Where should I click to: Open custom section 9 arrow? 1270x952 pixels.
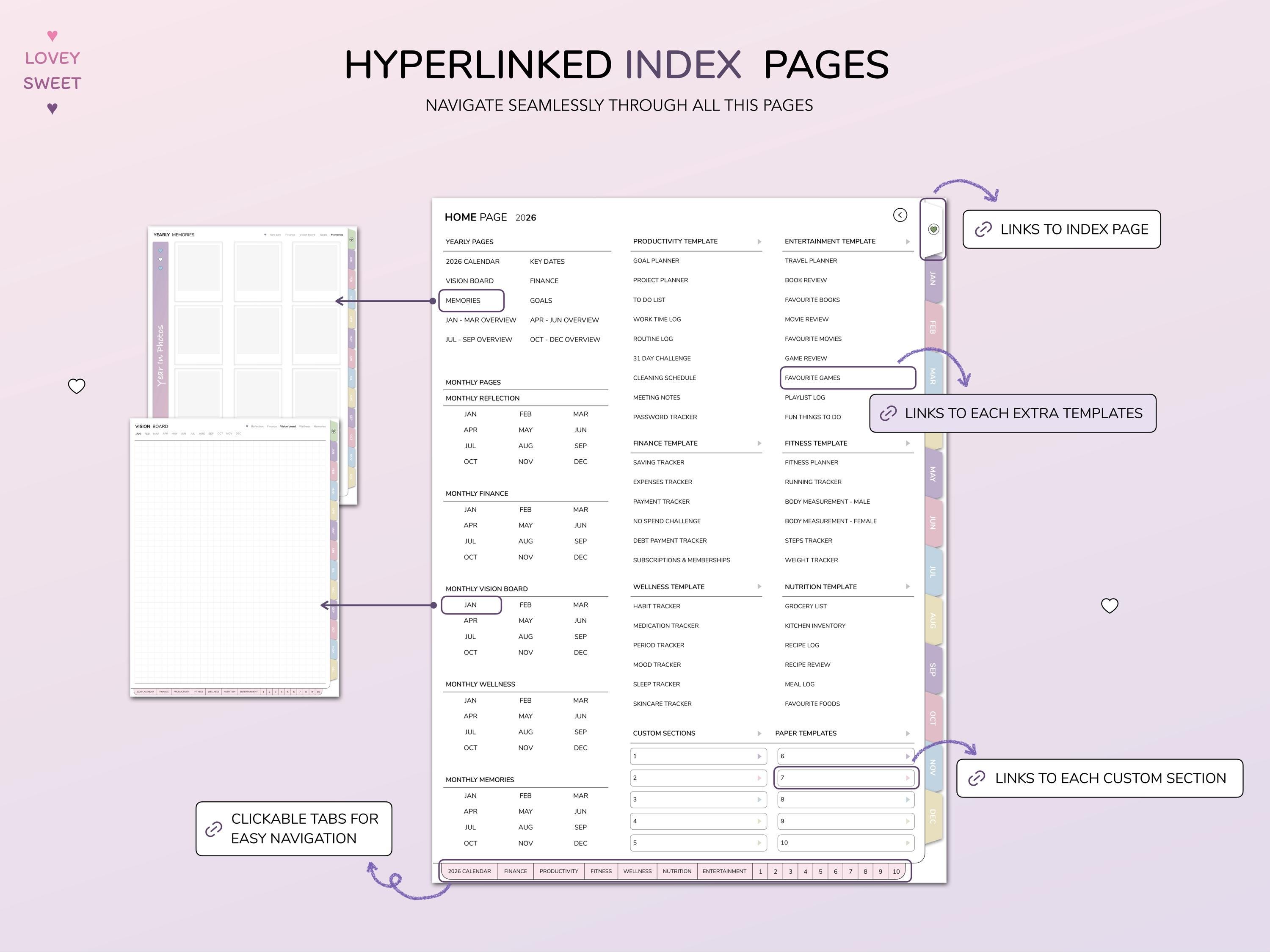(x=908, y=821)
